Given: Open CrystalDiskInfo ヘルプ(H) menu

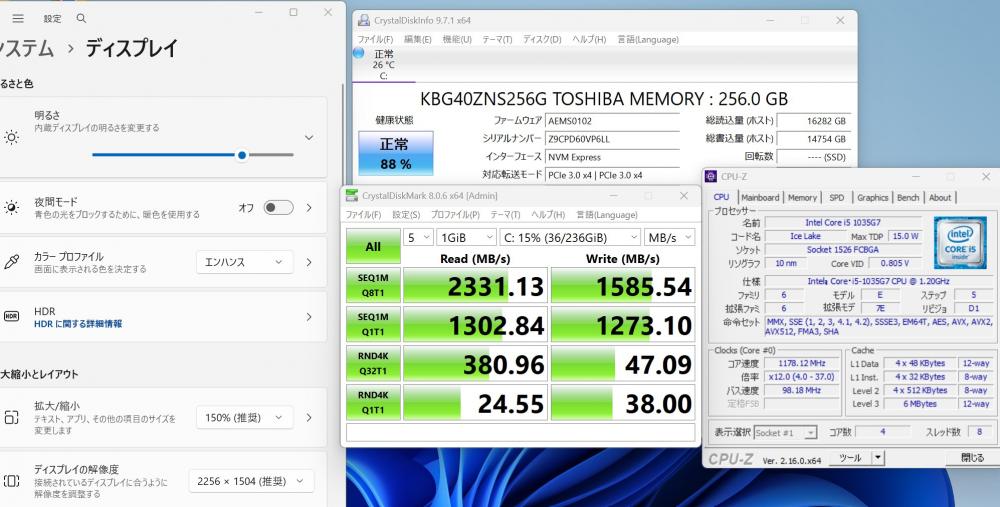Looking at the screenshot, I should pos(589,40).
